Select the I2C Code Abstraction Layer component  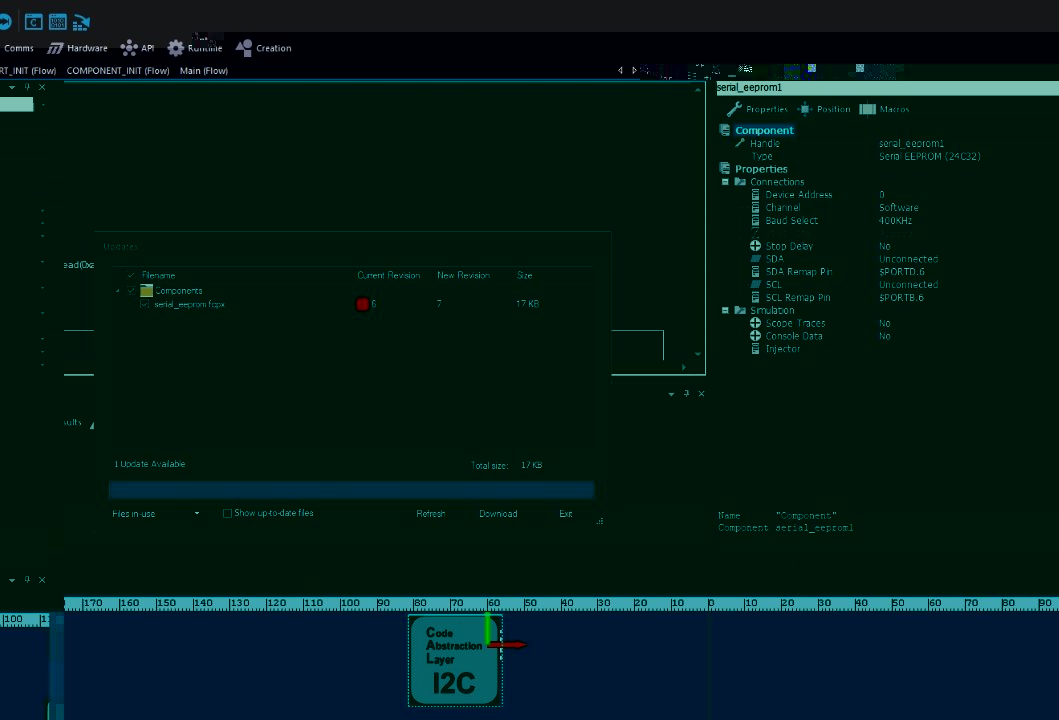453,661
